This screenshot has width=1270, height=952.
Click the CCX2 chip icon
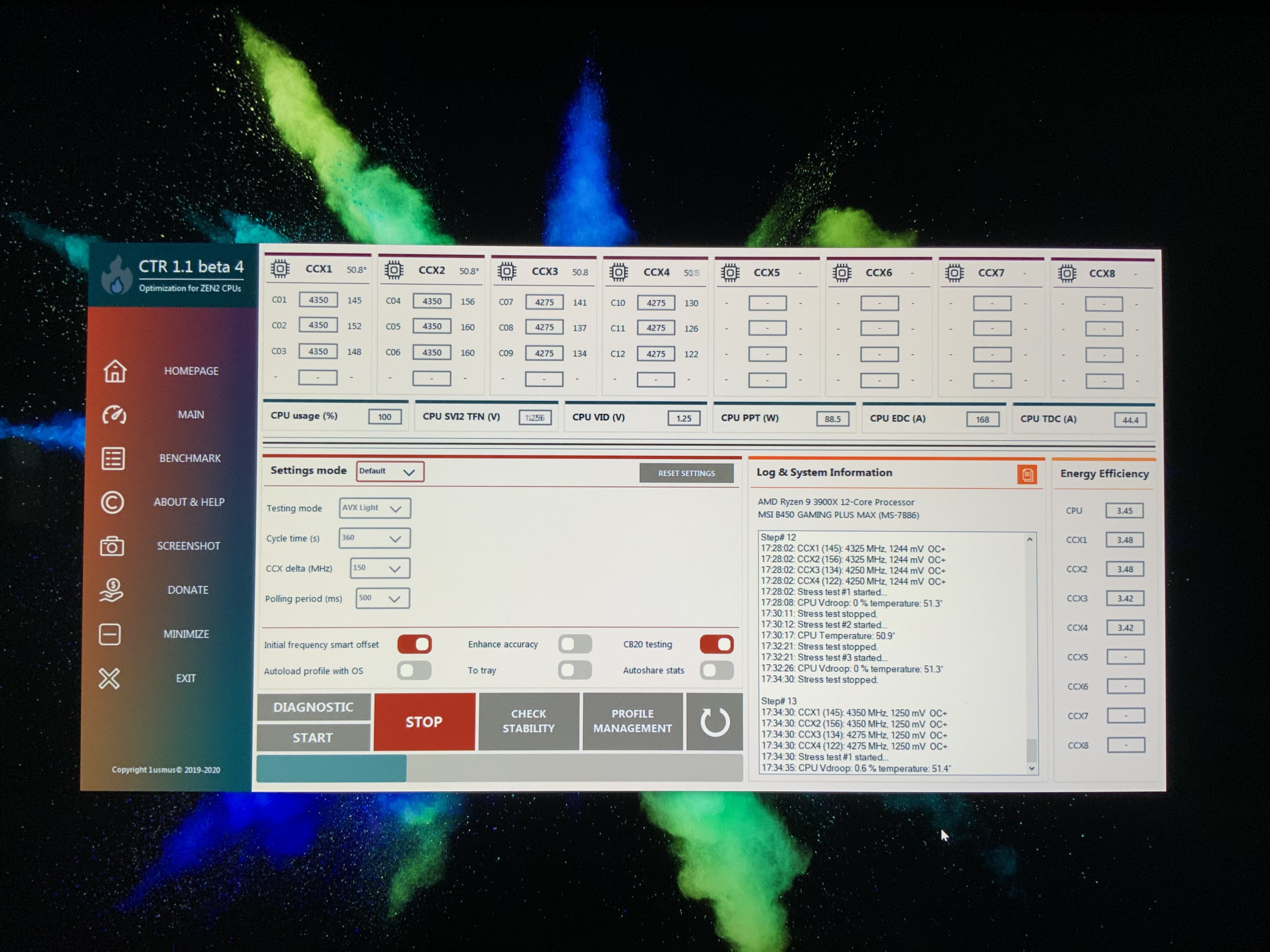pyautogui.click(x=394, y=269)
